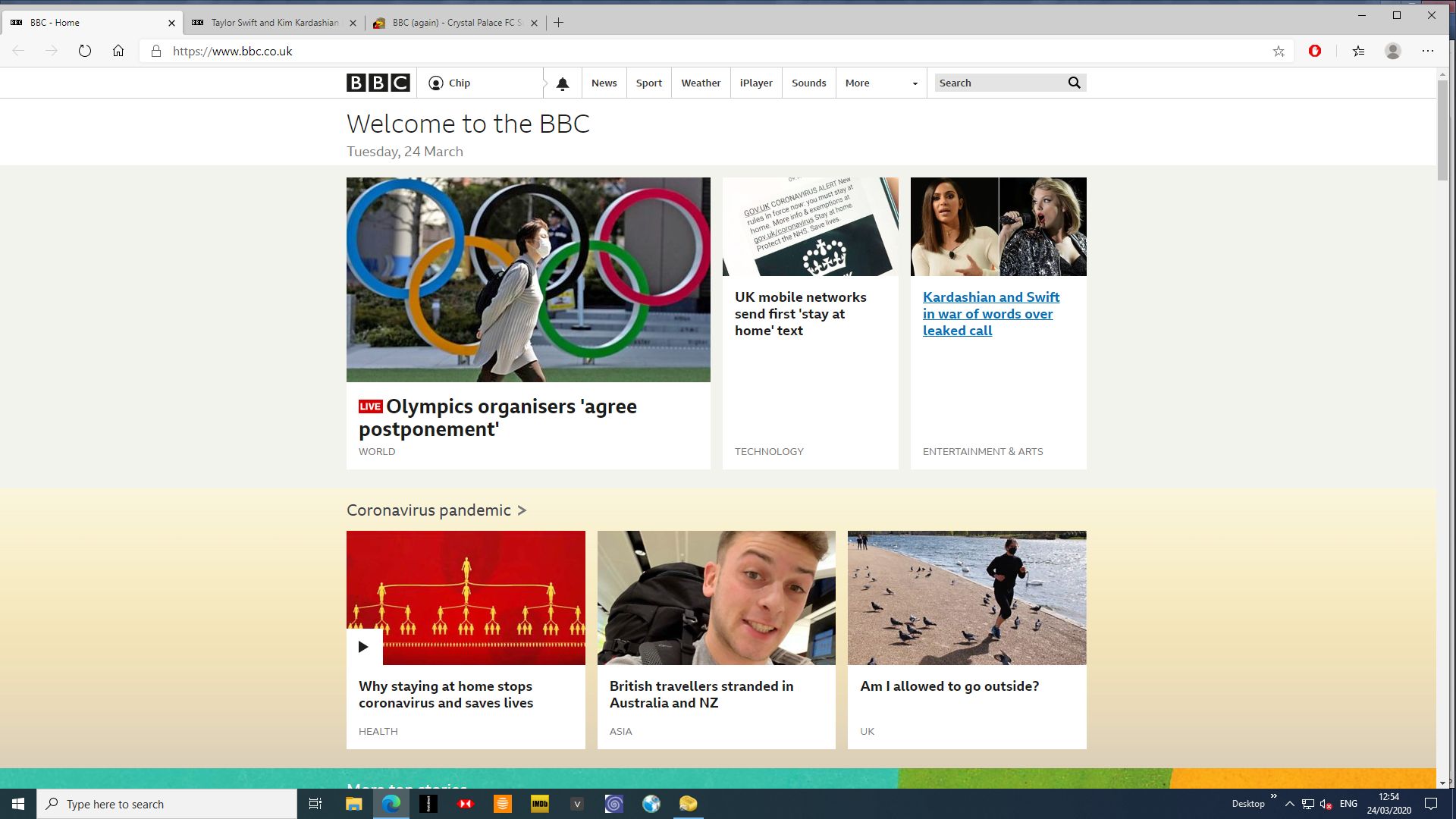Go to browser home page
Viewport: 1456px width, 819px height.
(x=118, y=51)
